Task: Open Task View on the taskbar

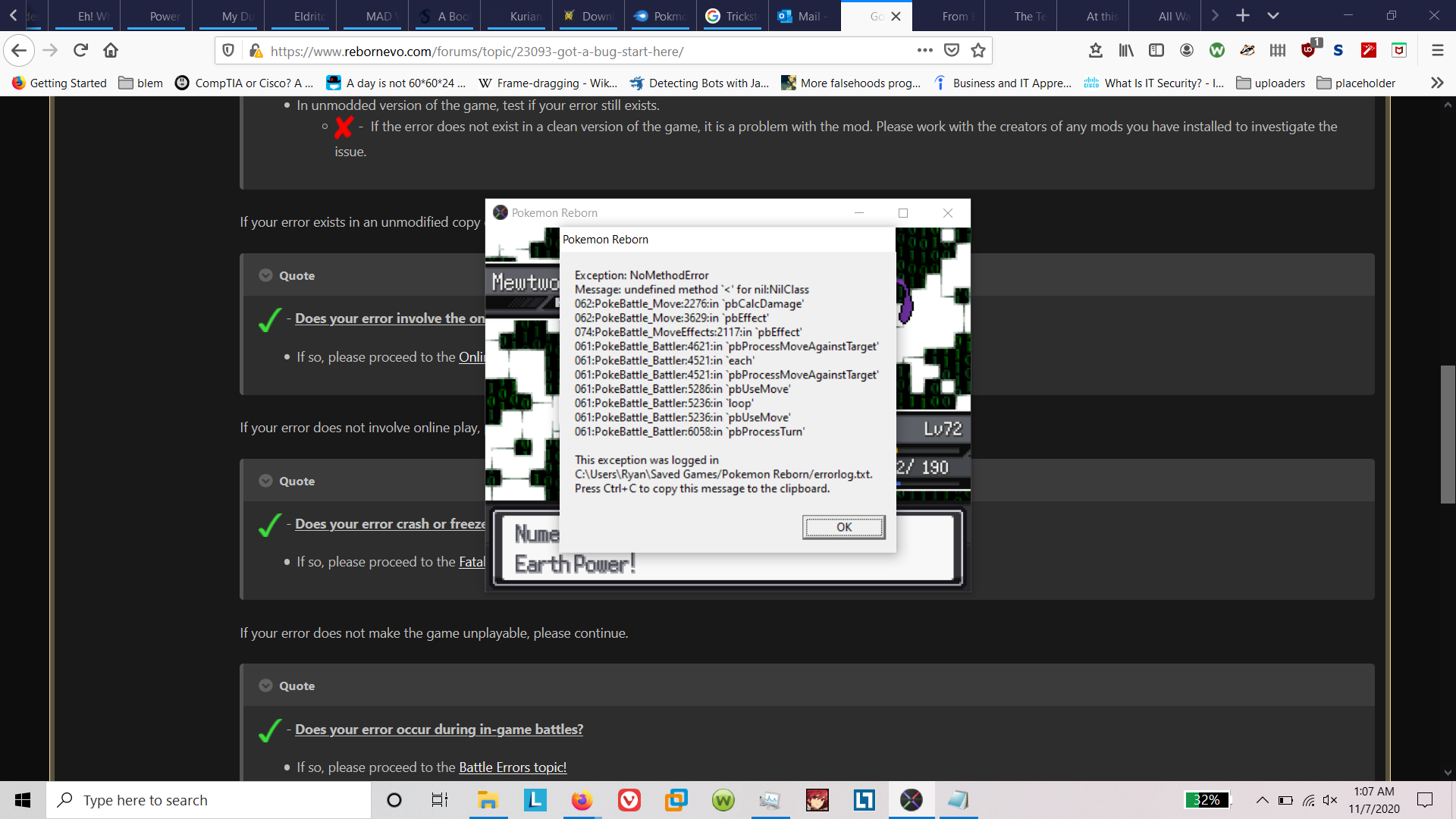Action: pos(439,800)
